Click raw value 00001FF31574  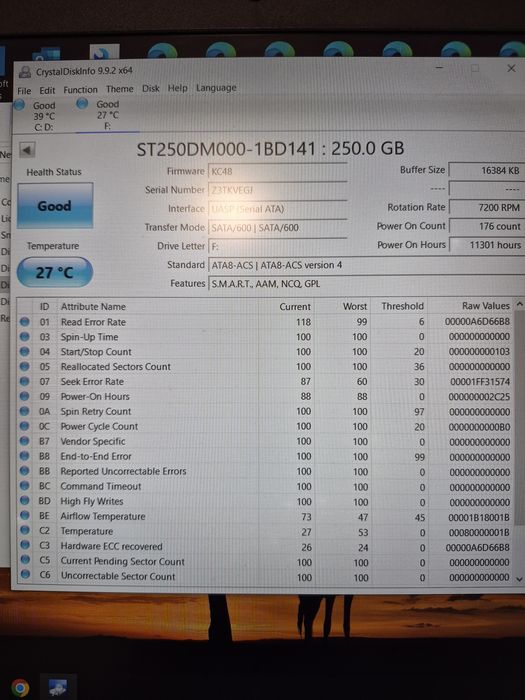[x=479, y=382]
